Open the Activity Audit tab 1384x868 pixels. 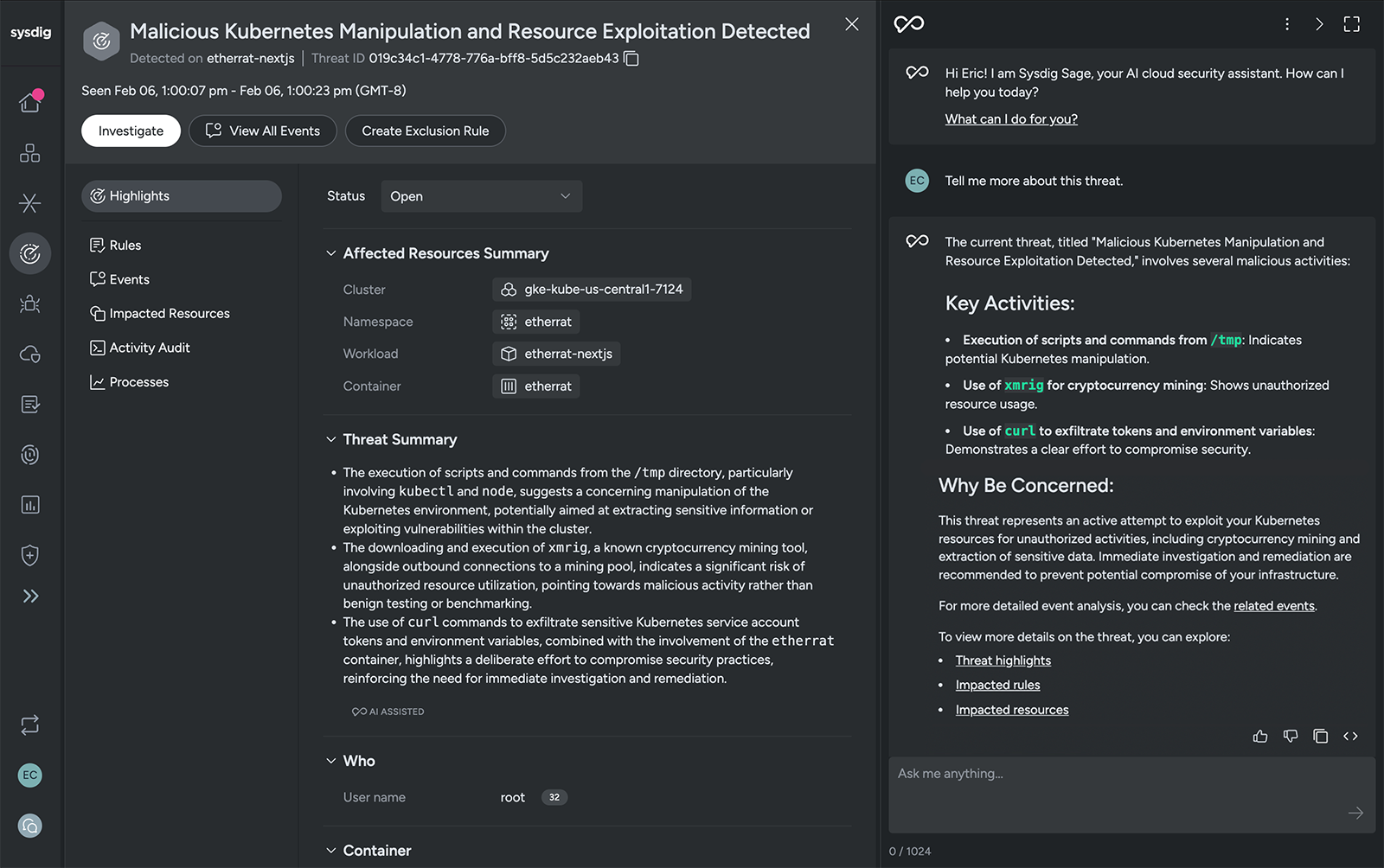pos(150,348)
